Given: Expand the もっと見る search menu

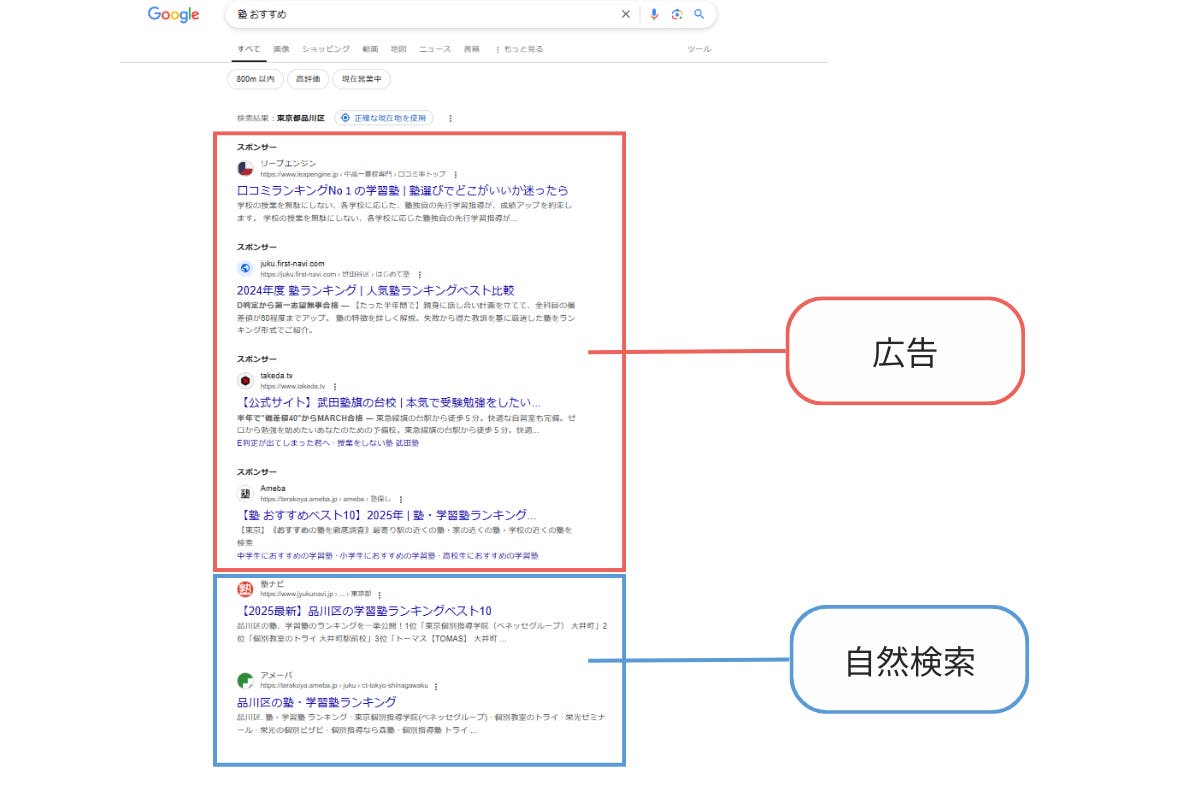Looking at the screenshot, I should (520, 49).
